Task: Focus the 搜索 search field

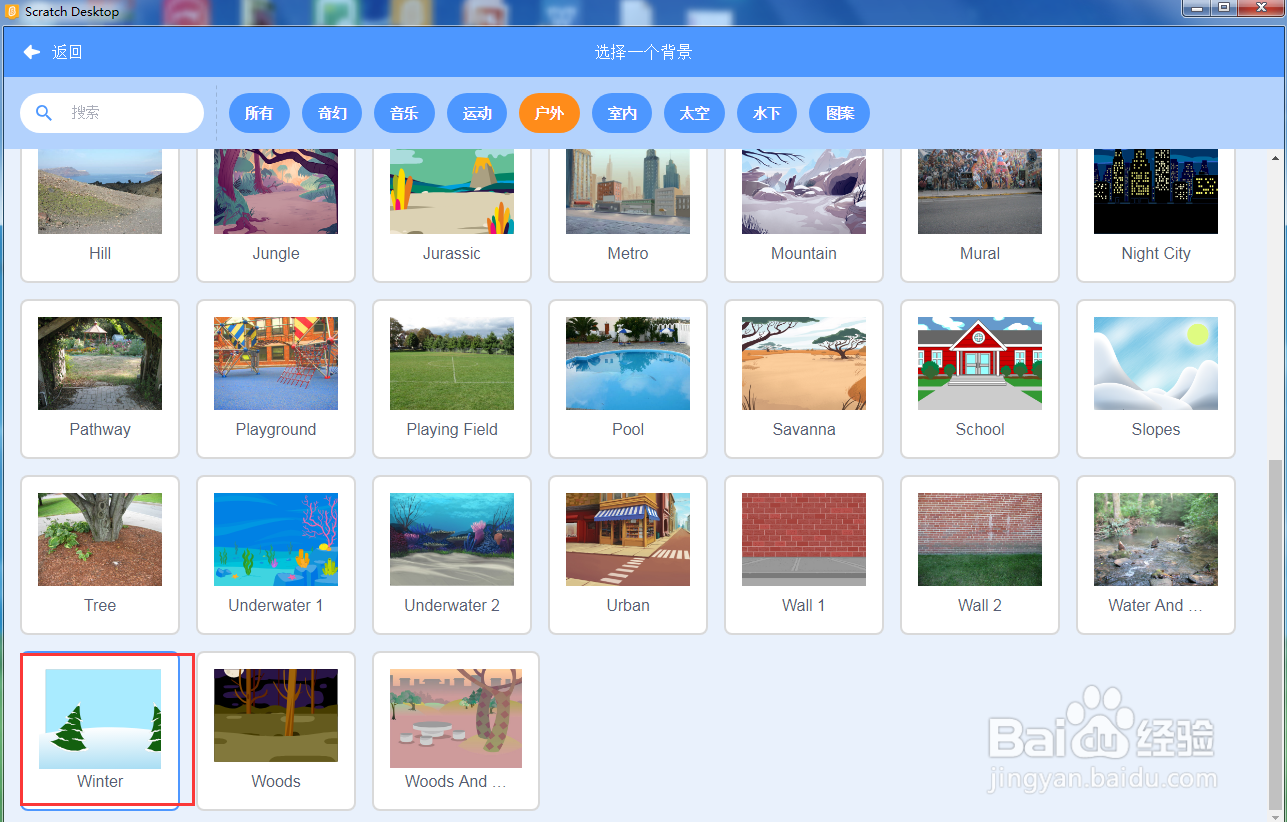Action: point(112,113)
